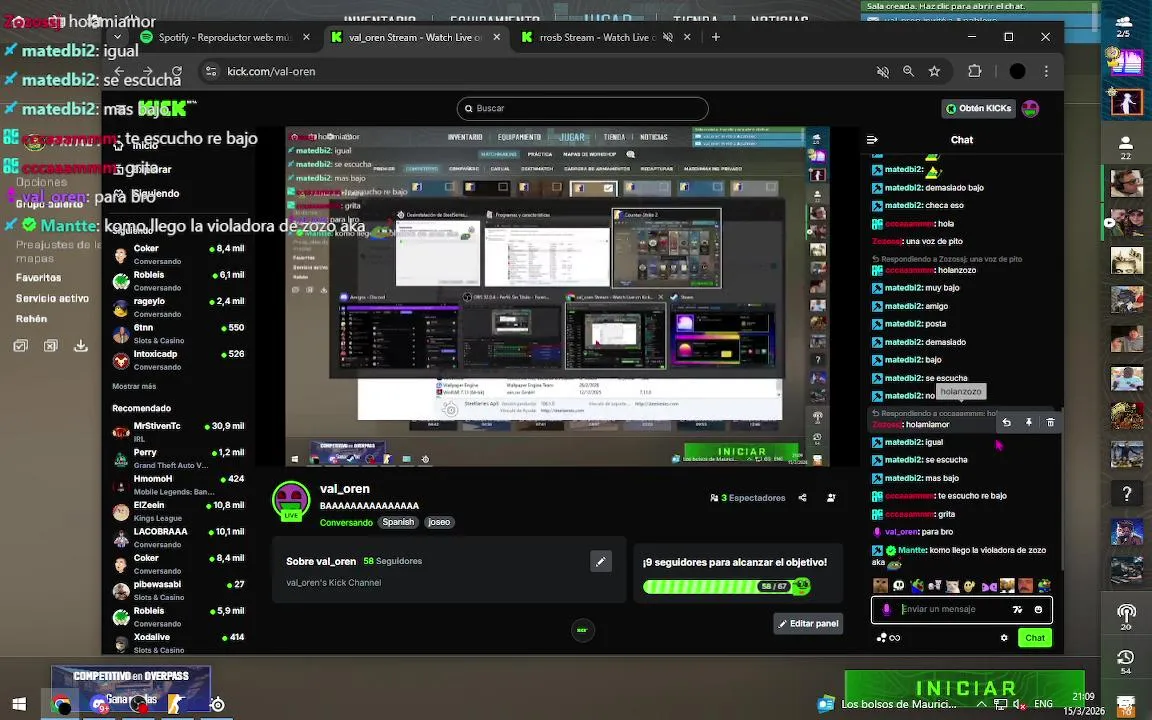This screenshot has height=720, width=1152.
Task: Click ENG language indicator in tray
Action: 1043,704
